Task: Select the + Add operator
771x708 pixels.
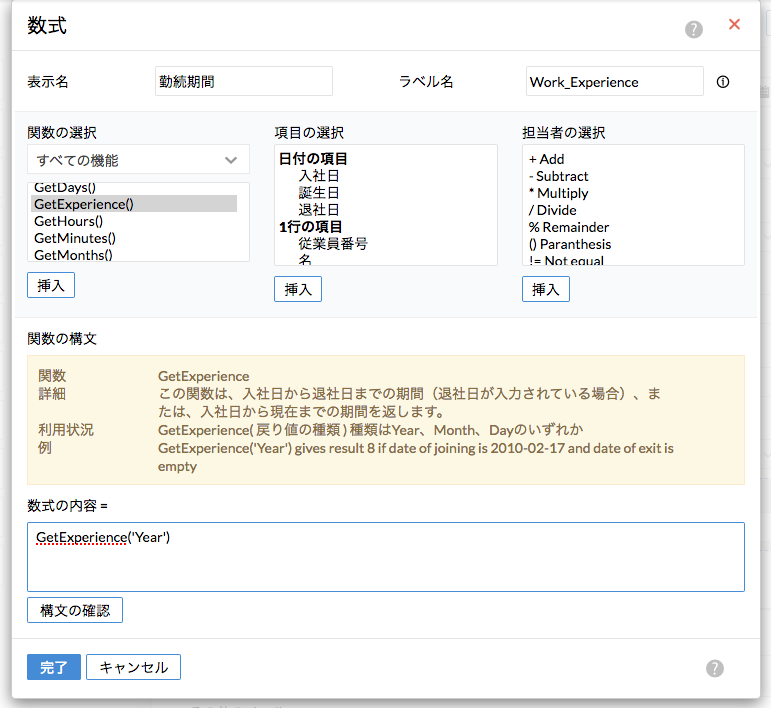Action: tap(547, 159)
